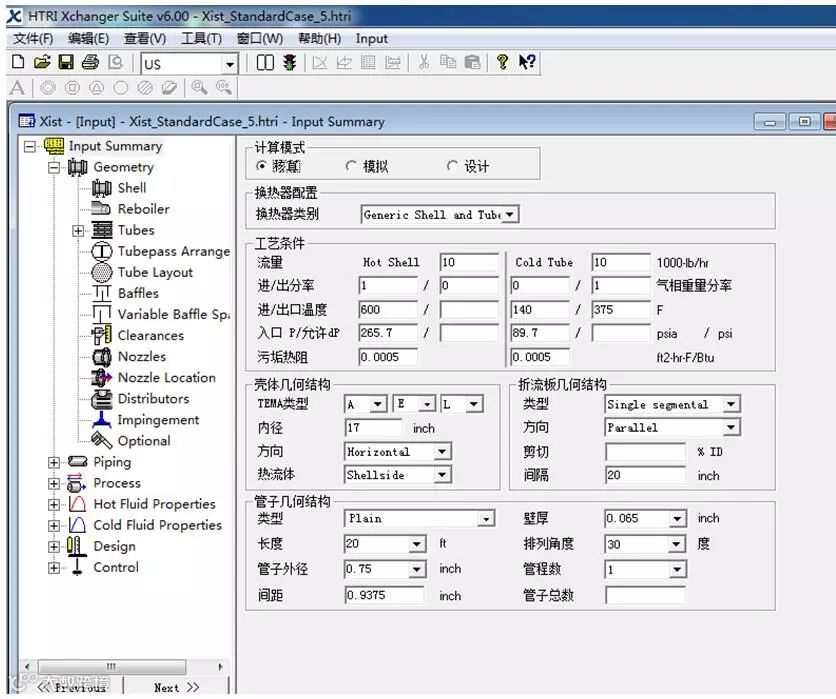Open the TEMA front head A dropdown
This screenshot has height=699, width=836.
377,404
